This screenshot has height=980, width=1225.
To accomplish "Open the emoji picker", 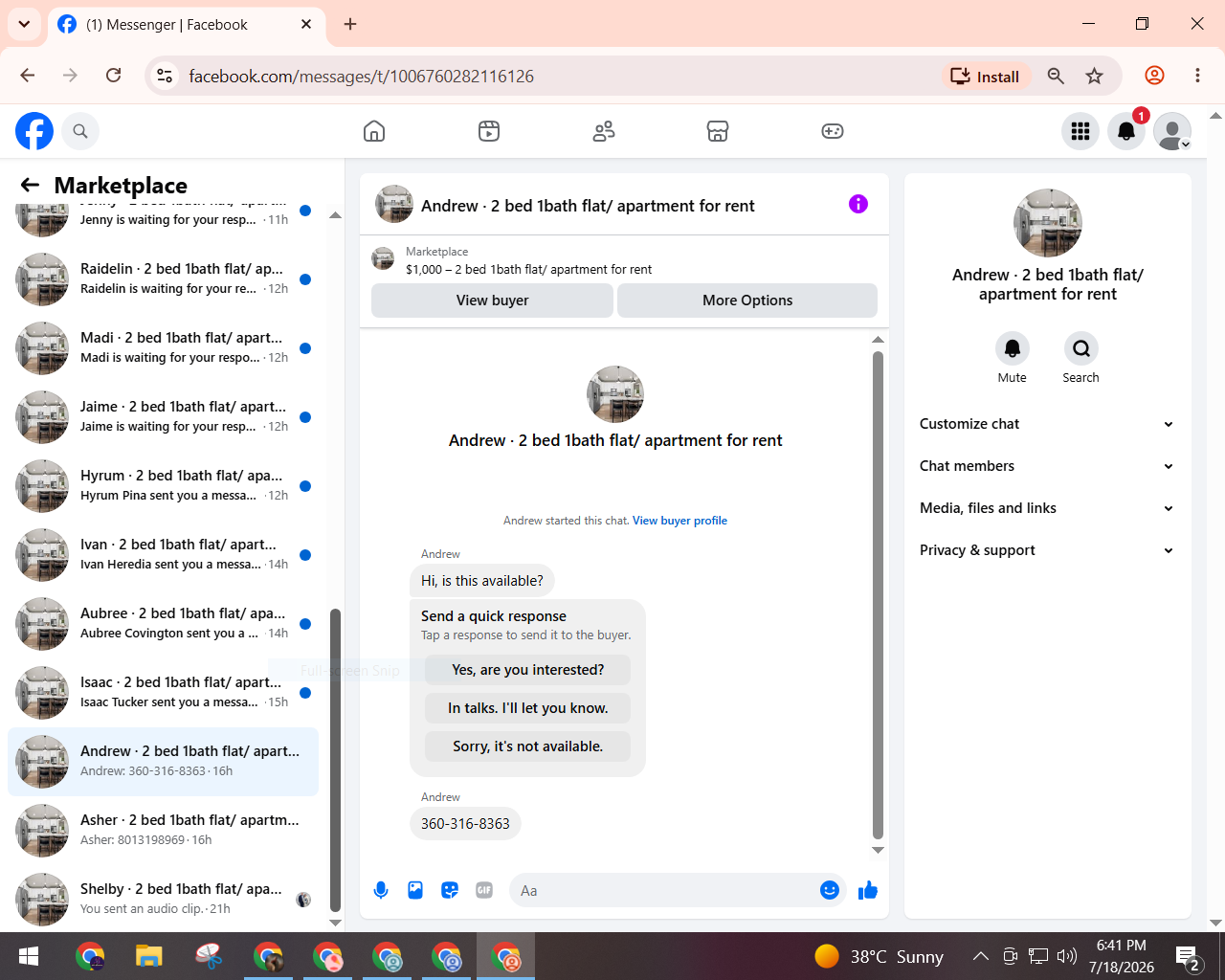I will click(x=830, y=890).
